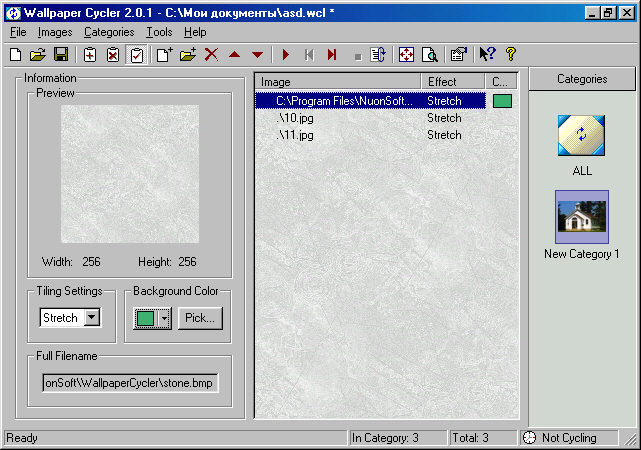Click the yellow question mark help icon

510,55
